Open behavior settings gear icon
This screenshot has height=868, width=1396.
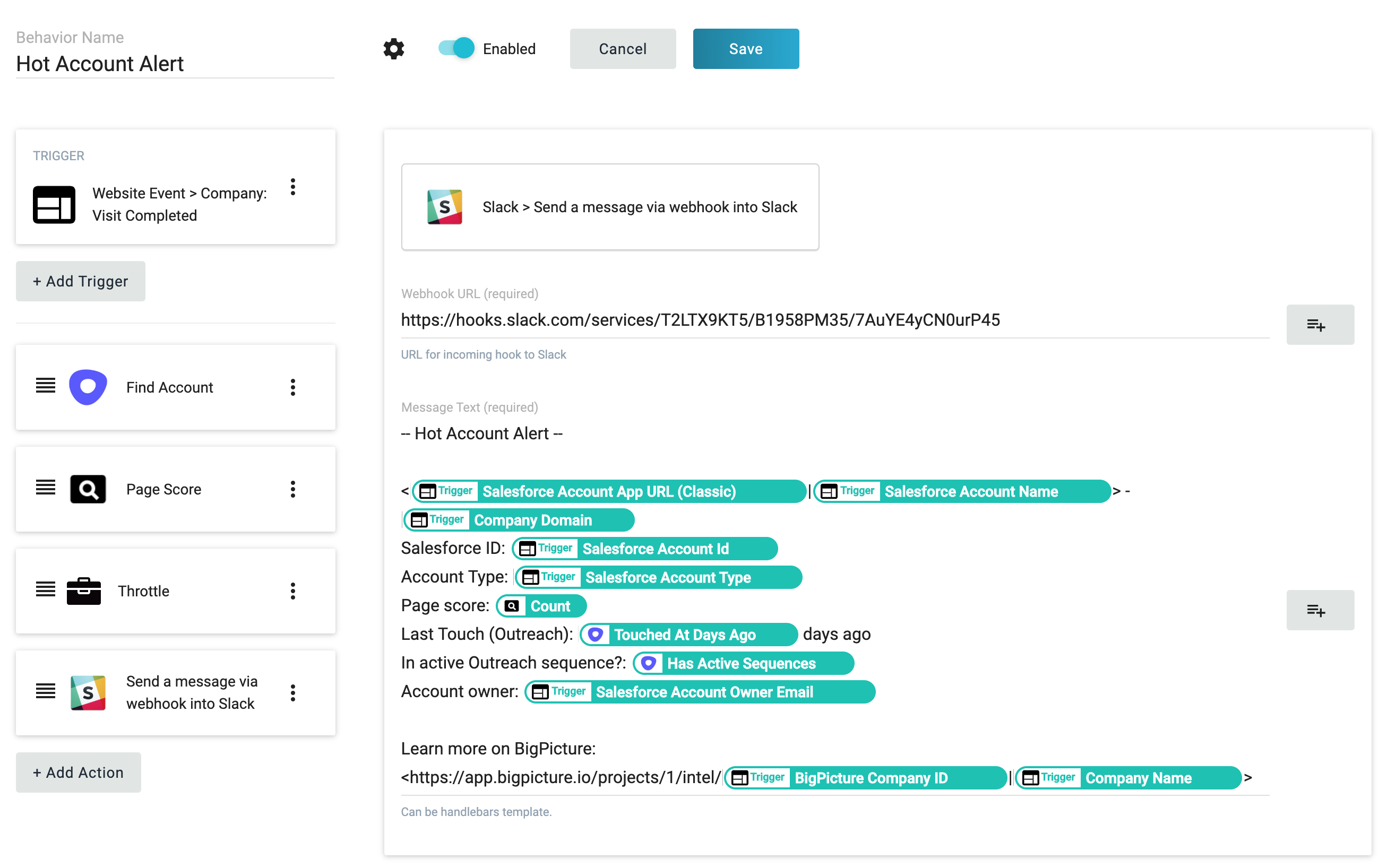pos(393,49)
